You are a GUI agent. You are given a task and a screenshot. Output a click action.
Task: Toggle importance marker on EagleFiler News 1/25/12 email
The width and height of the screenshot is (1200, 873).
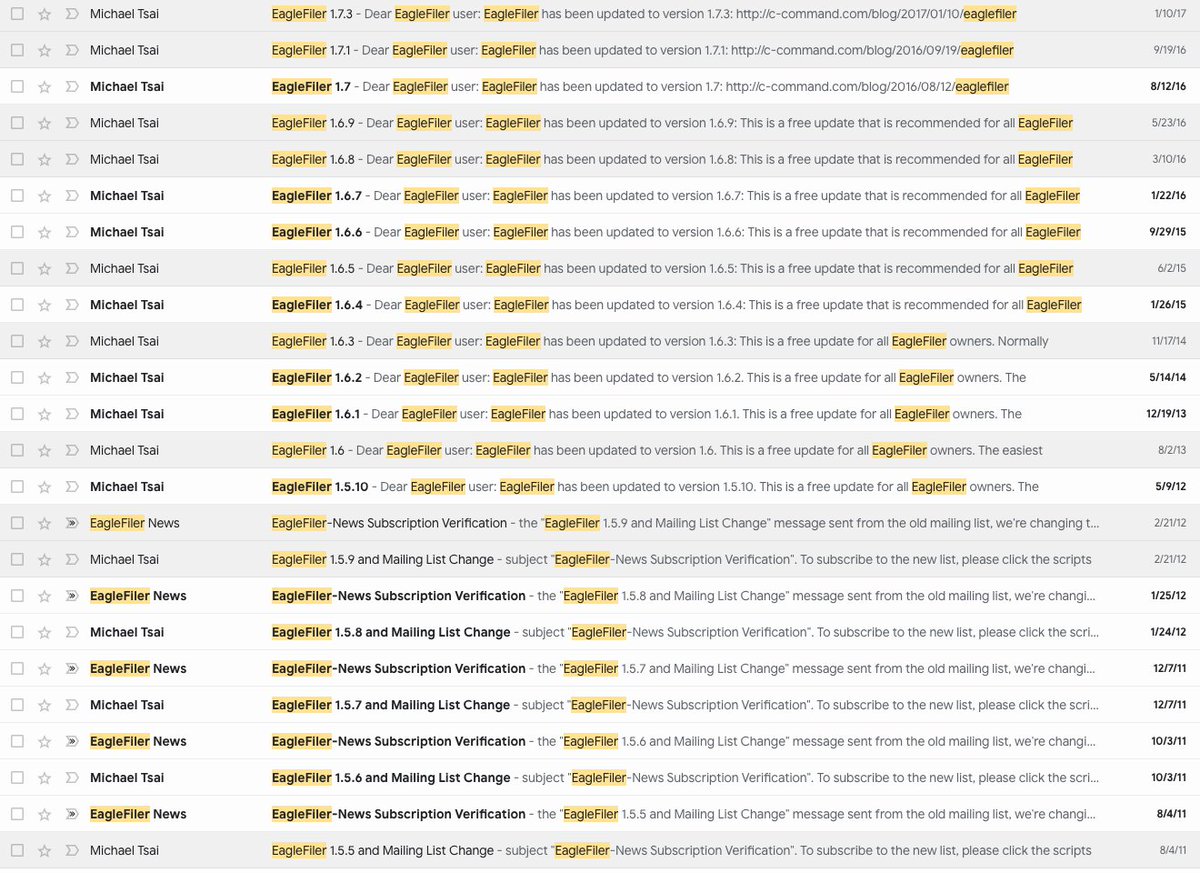point(71,596)
